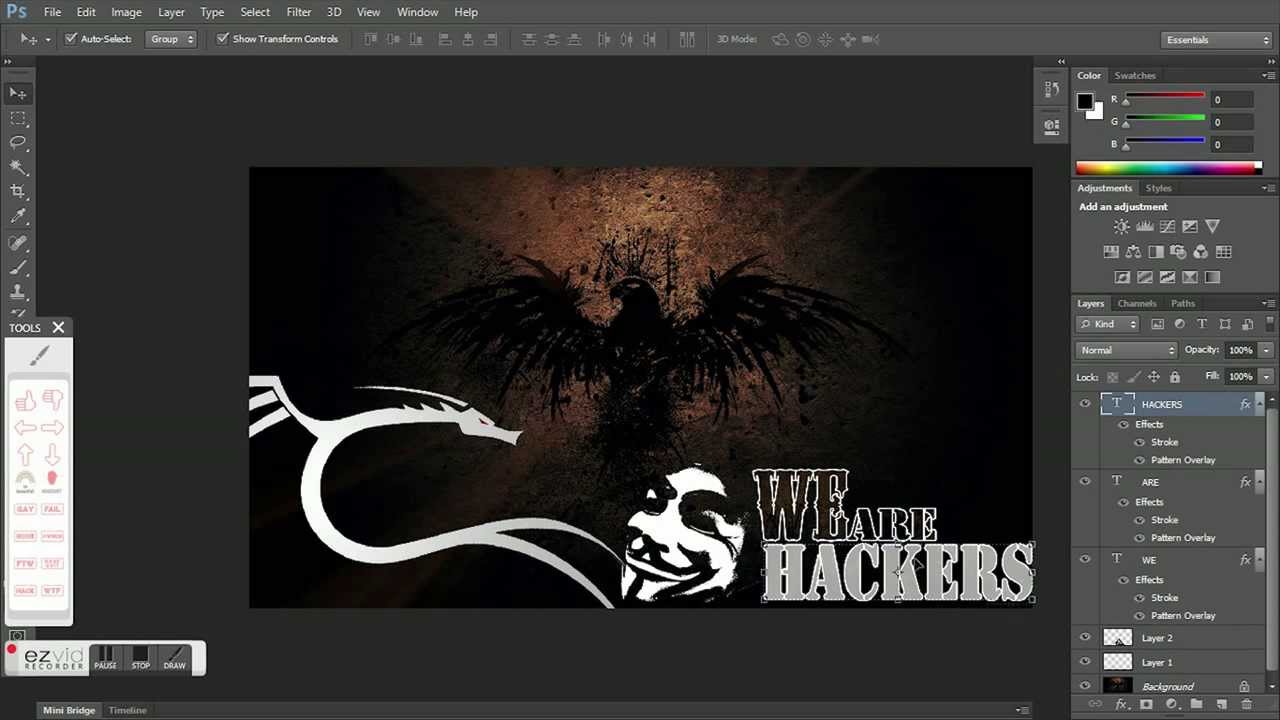
Task: Open the Layer menu
Action: (x=171, y=12)
